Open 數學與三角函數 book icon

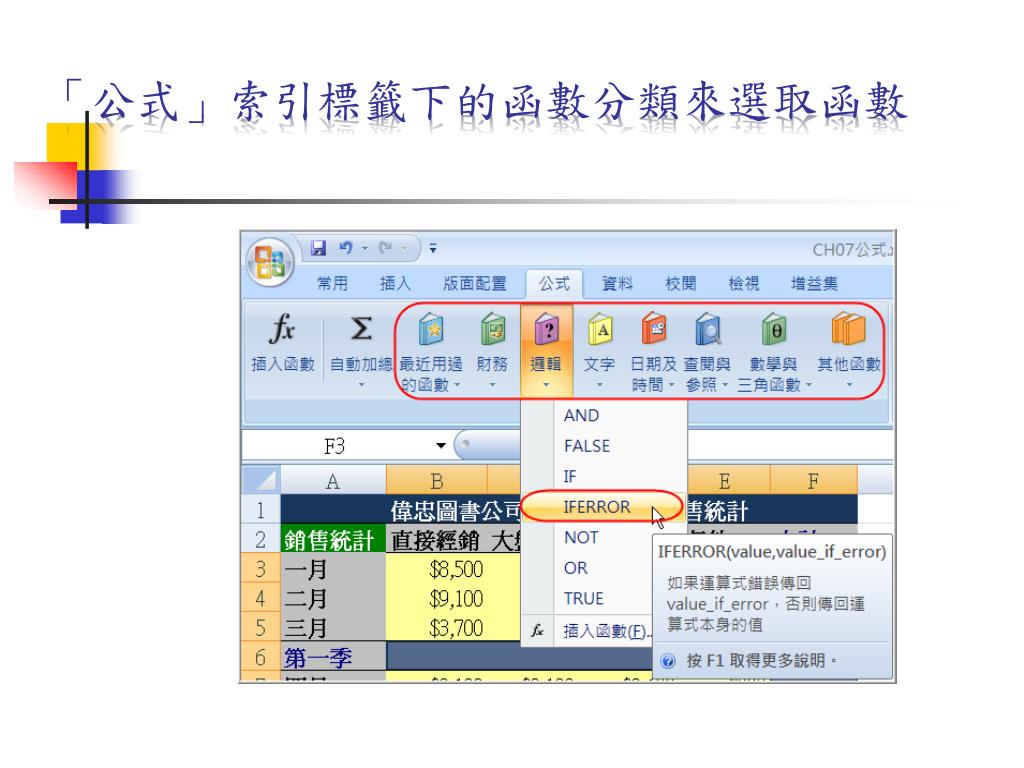click(774, 328)
